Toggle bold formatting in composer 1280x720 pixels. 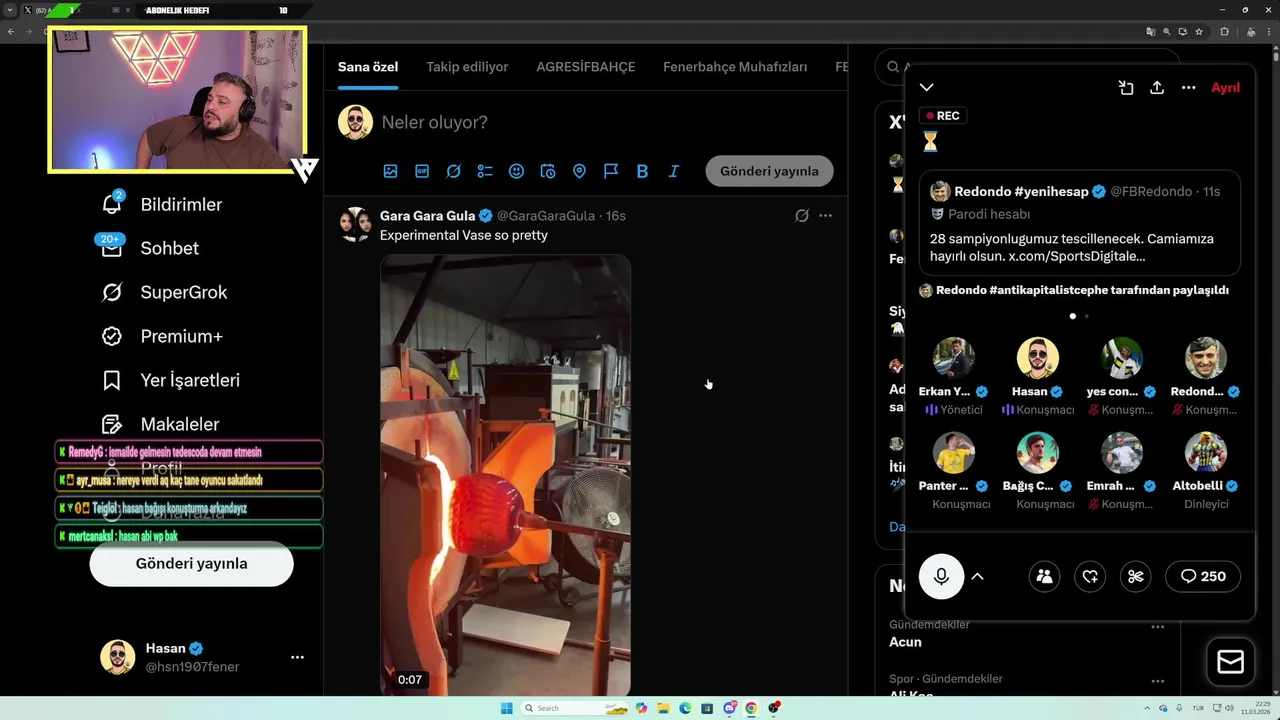(x=642, y=171)
